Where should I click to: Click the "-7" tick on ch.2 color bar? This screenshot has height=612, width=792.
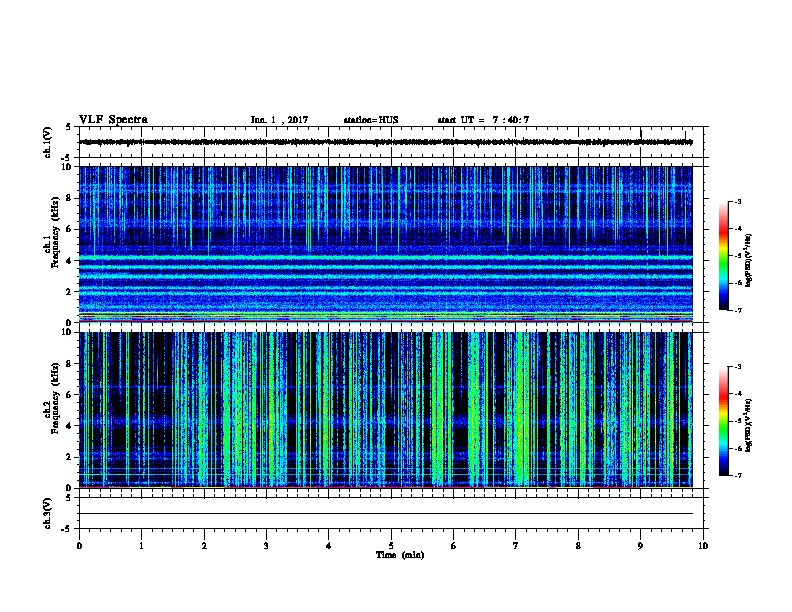[738, 475]
